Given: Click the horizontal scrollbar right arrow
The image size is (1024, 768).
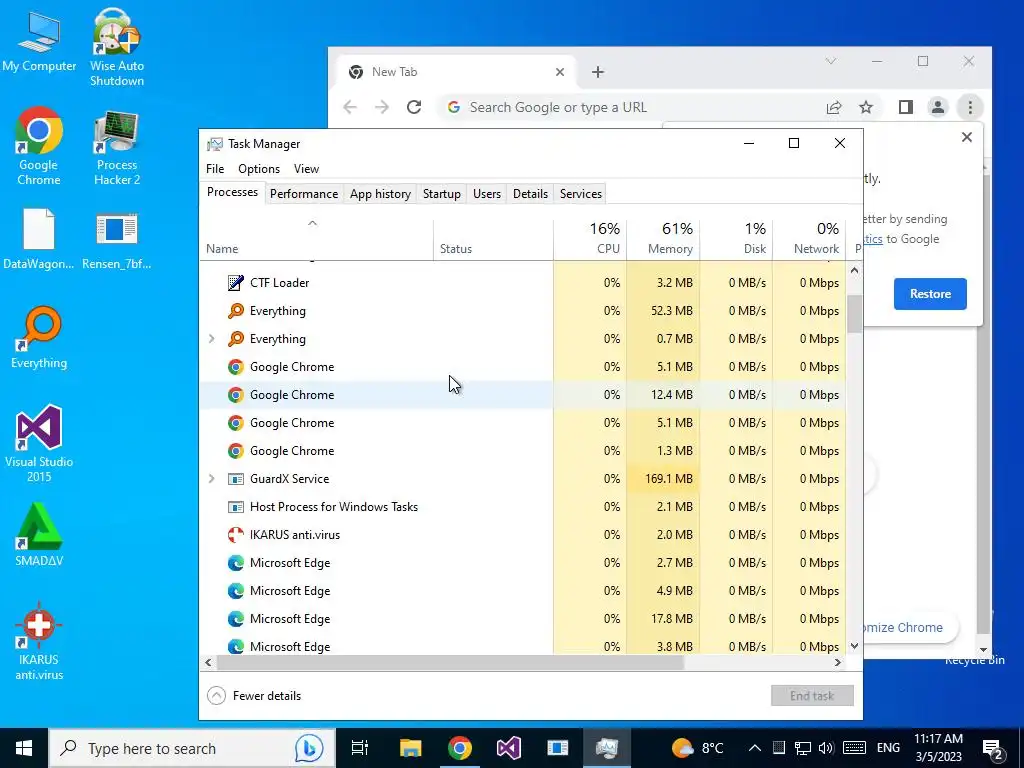Looking at the screenshot, I should (838, 662).
